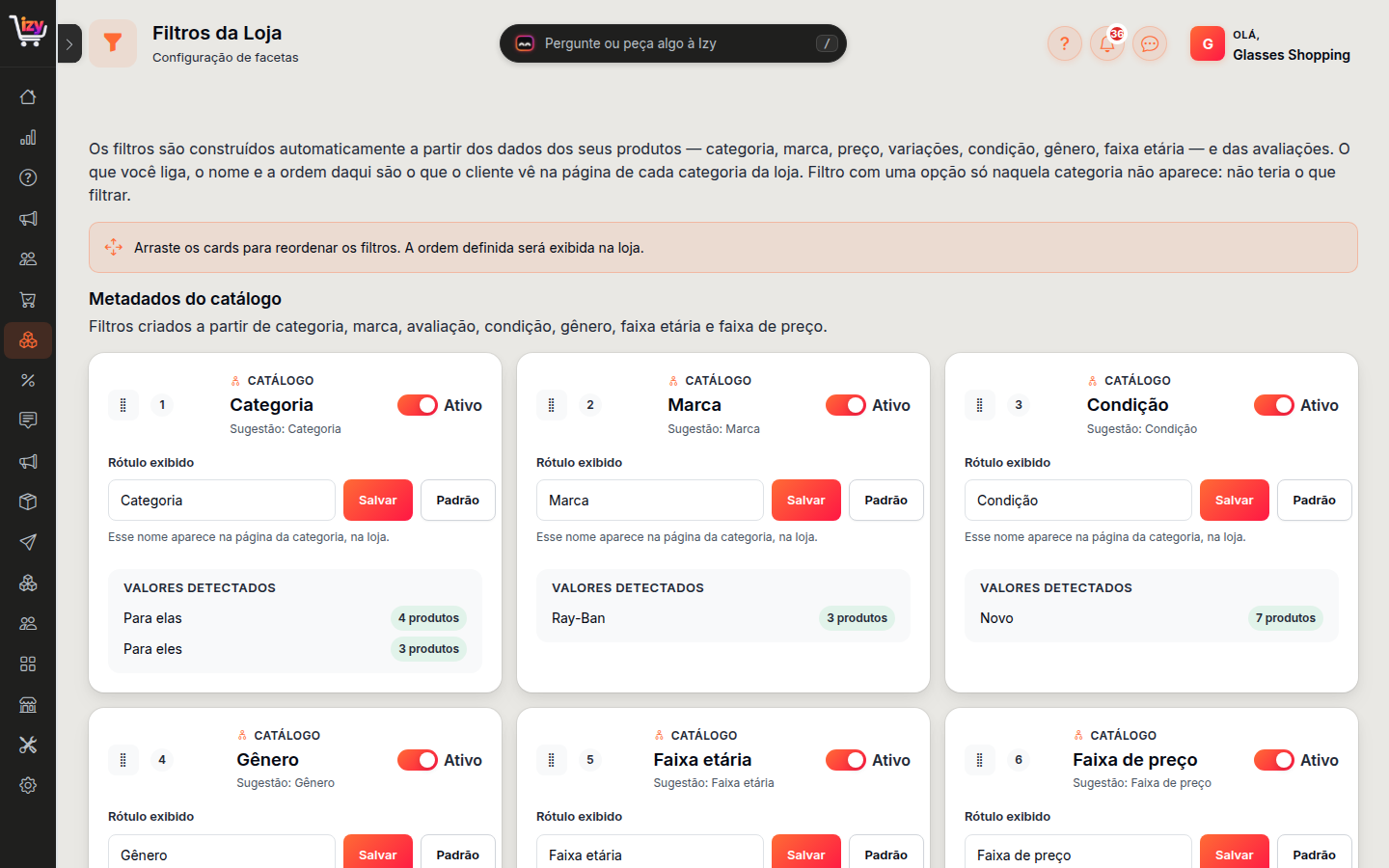Select the highlighted orange cubes sidebar icon
Screen dimensions: 1389x868
pos(28,340)
